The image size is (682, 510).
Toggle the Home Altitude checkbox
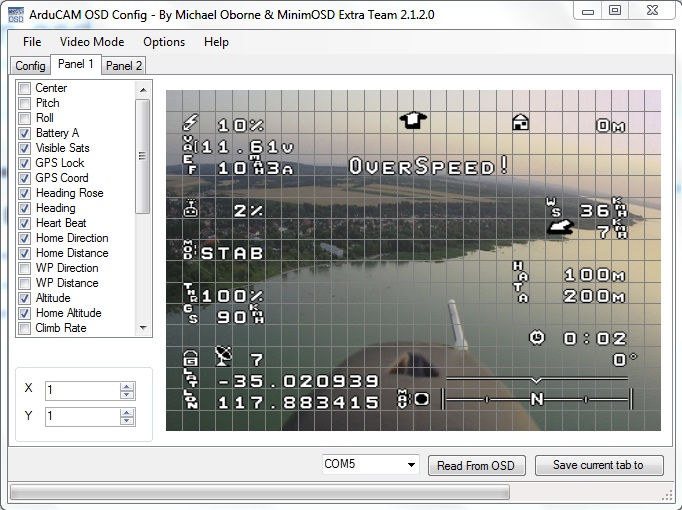25,313
